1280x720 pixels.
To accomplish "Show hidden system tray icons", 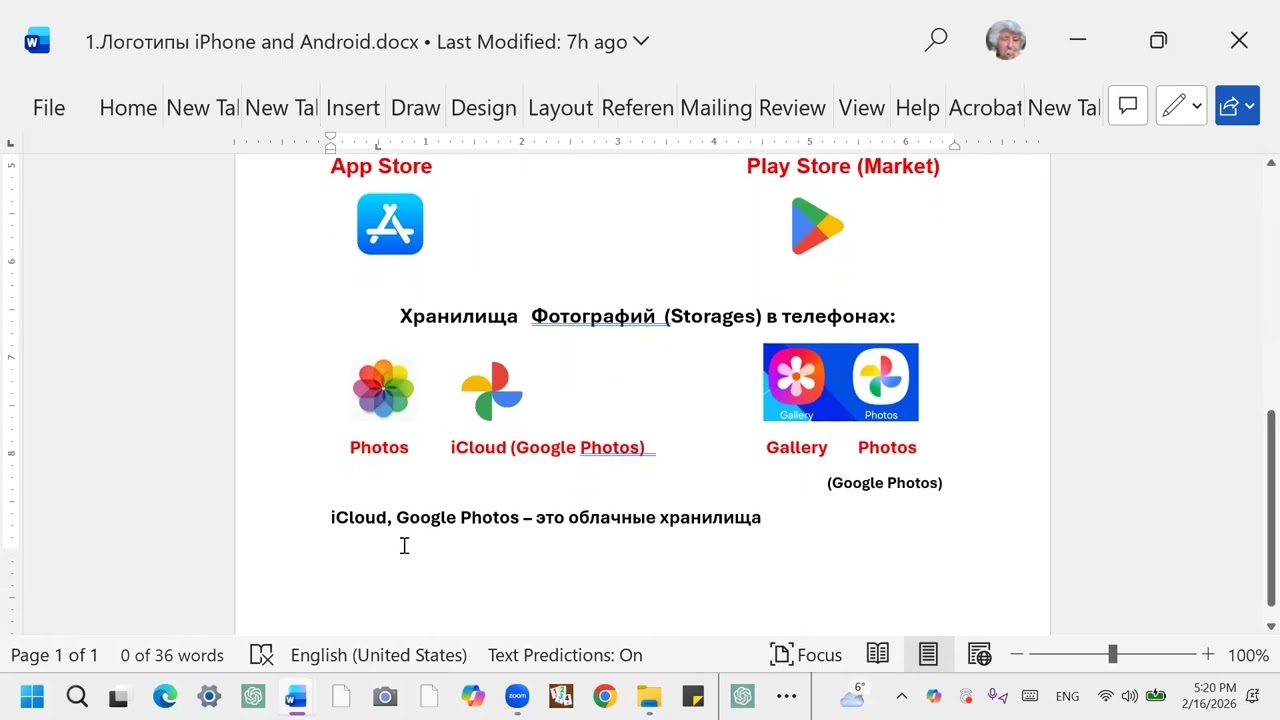I will click(901, 696).
